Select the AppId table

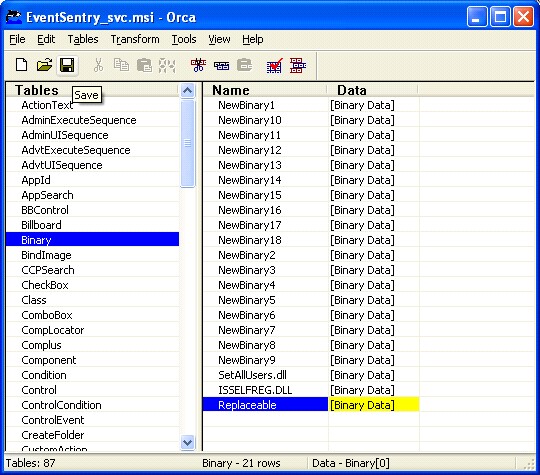(36, 180)
